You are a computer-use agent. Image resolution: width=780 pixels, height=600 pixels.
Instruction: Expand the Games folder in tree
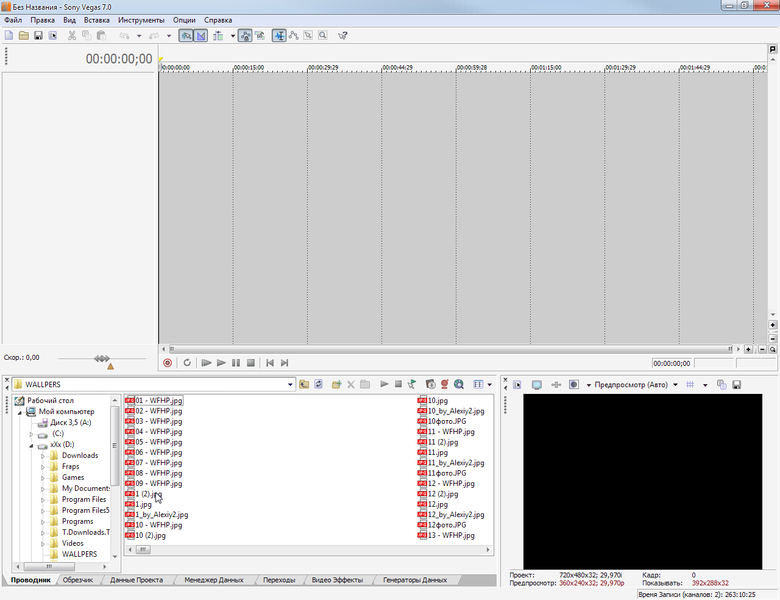(43, 478)
